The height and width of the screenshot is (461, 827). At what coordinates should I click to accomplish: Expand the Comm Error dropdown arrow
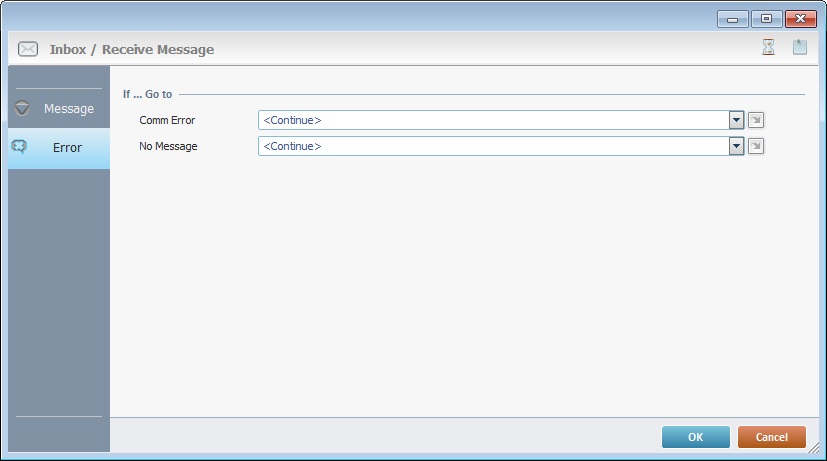click(736, 120)
